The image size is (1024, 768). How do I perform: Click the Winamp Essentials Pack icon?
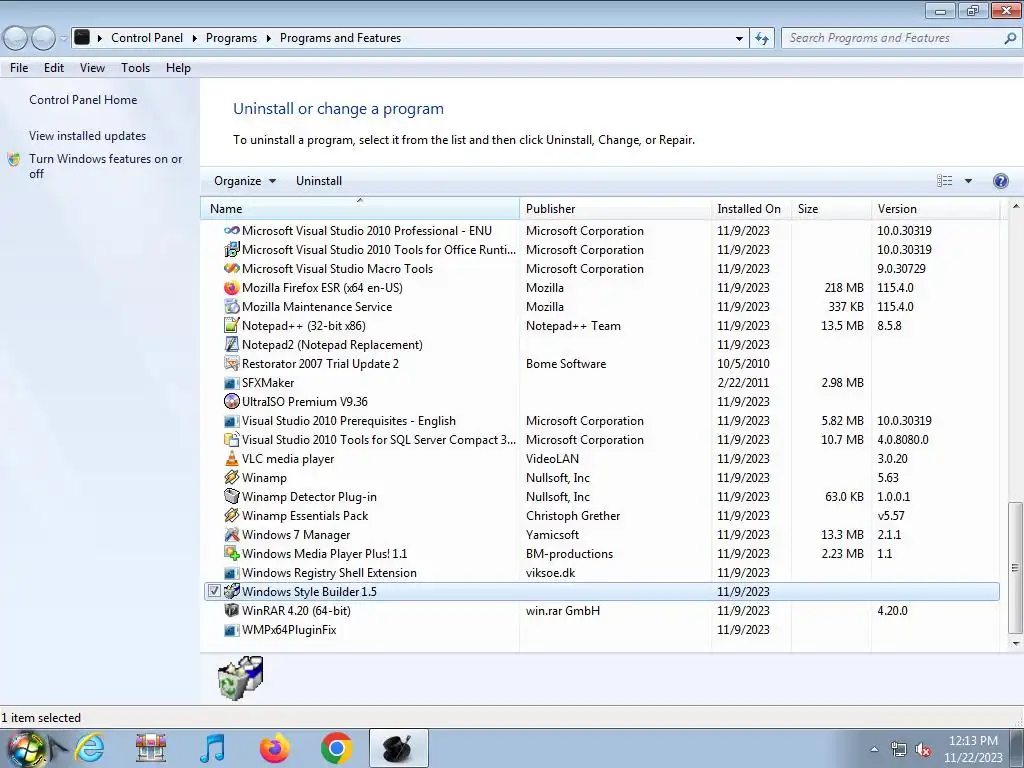231,515
